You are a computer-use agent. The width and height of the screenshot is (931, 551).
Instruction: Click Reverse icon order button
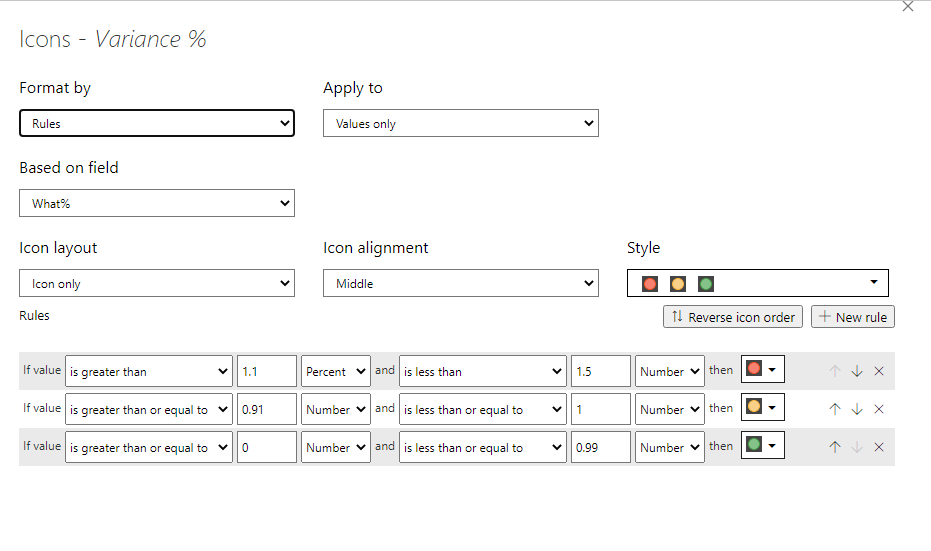tap(733, 316)
